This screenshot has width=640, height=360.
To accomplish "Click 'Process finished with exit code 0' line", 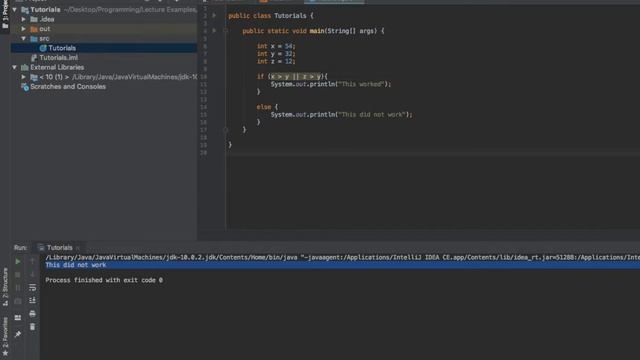I will pos(104,280).
